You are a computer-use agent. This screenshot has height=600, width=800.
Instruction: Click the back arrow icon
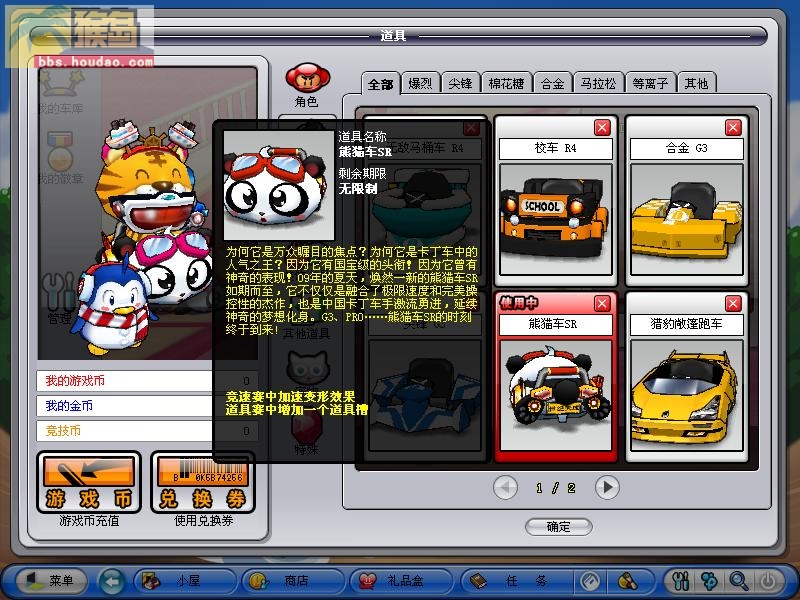[112, 581]
